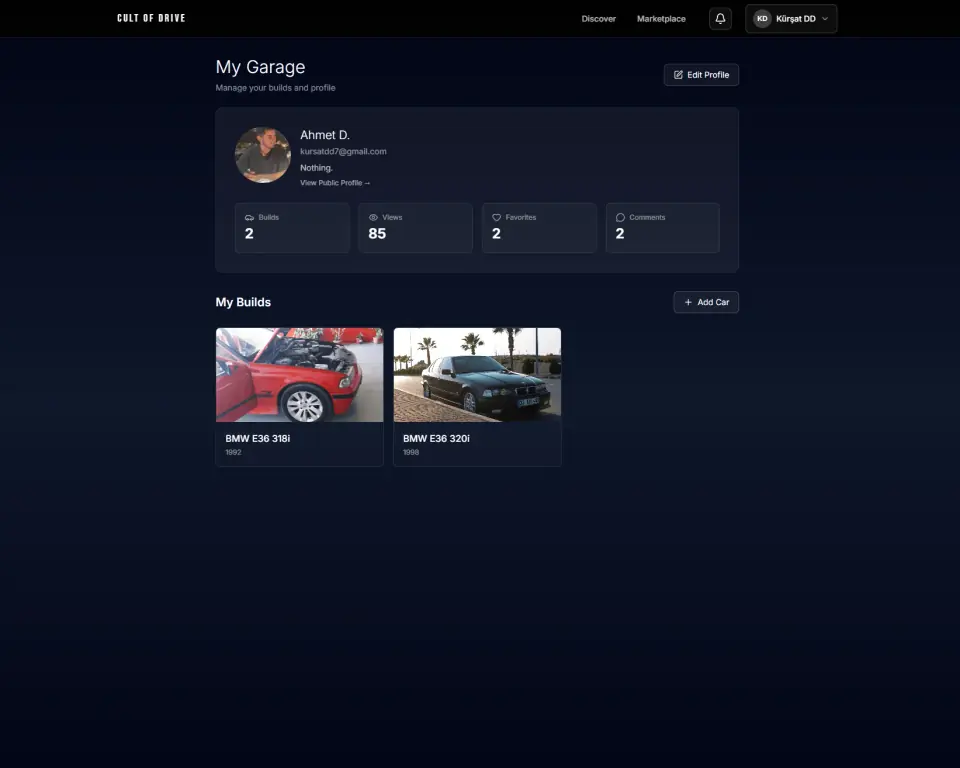
Task: Click the Add Car button
Action: pos(706,302)
